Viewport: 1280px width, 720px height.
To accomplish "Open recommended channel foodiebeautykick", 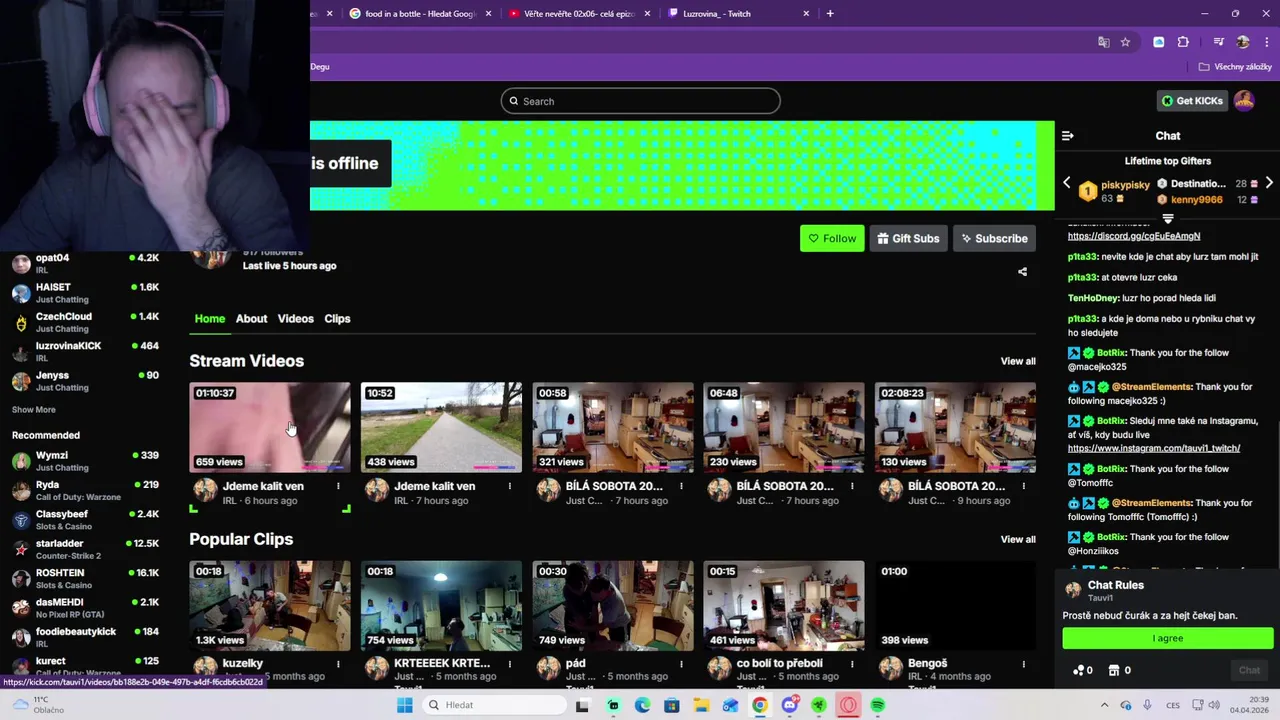I will tap(85, 637).
